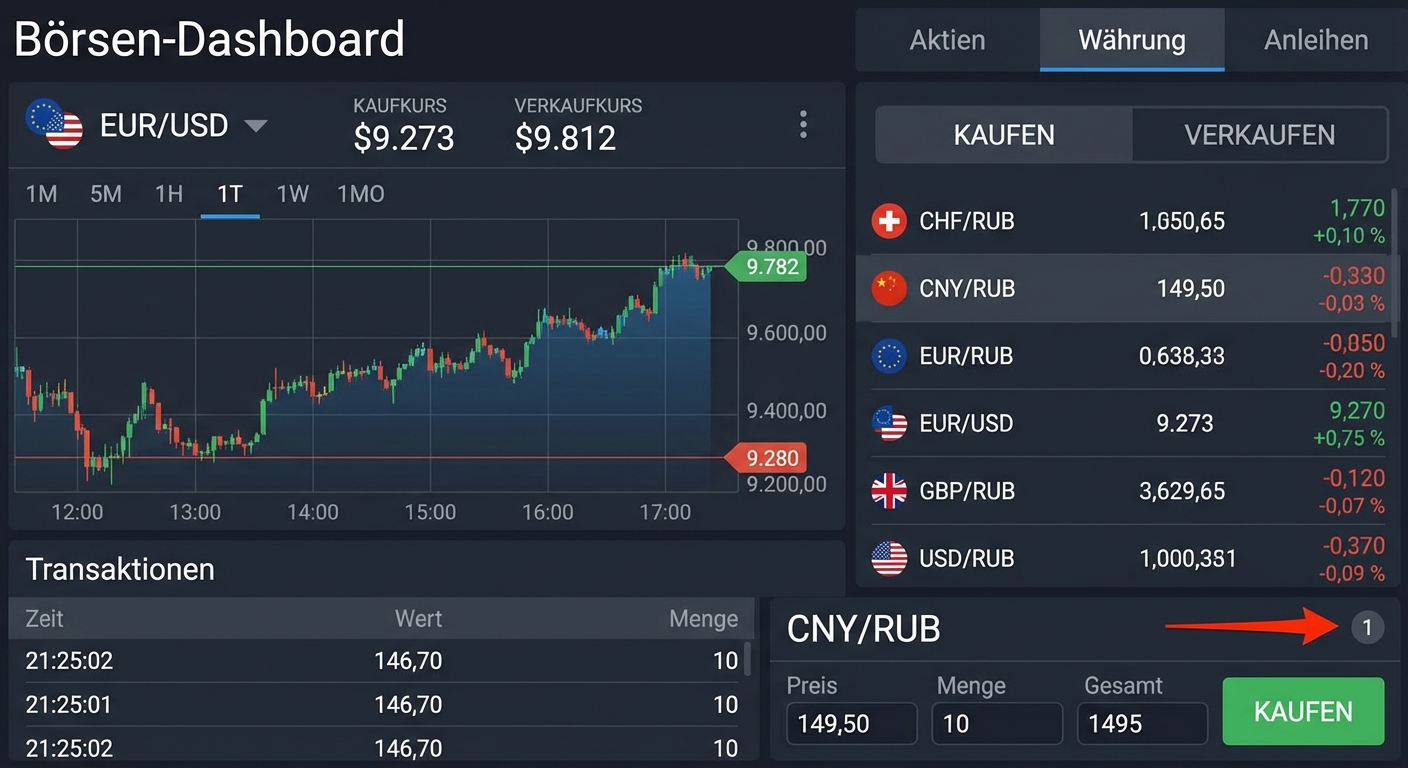Image resolution: width=1408 pixels, height=768 pixels.
Task: Open the three-dot chart options menu
Action: pyautogui.click(x=803, y=123)
